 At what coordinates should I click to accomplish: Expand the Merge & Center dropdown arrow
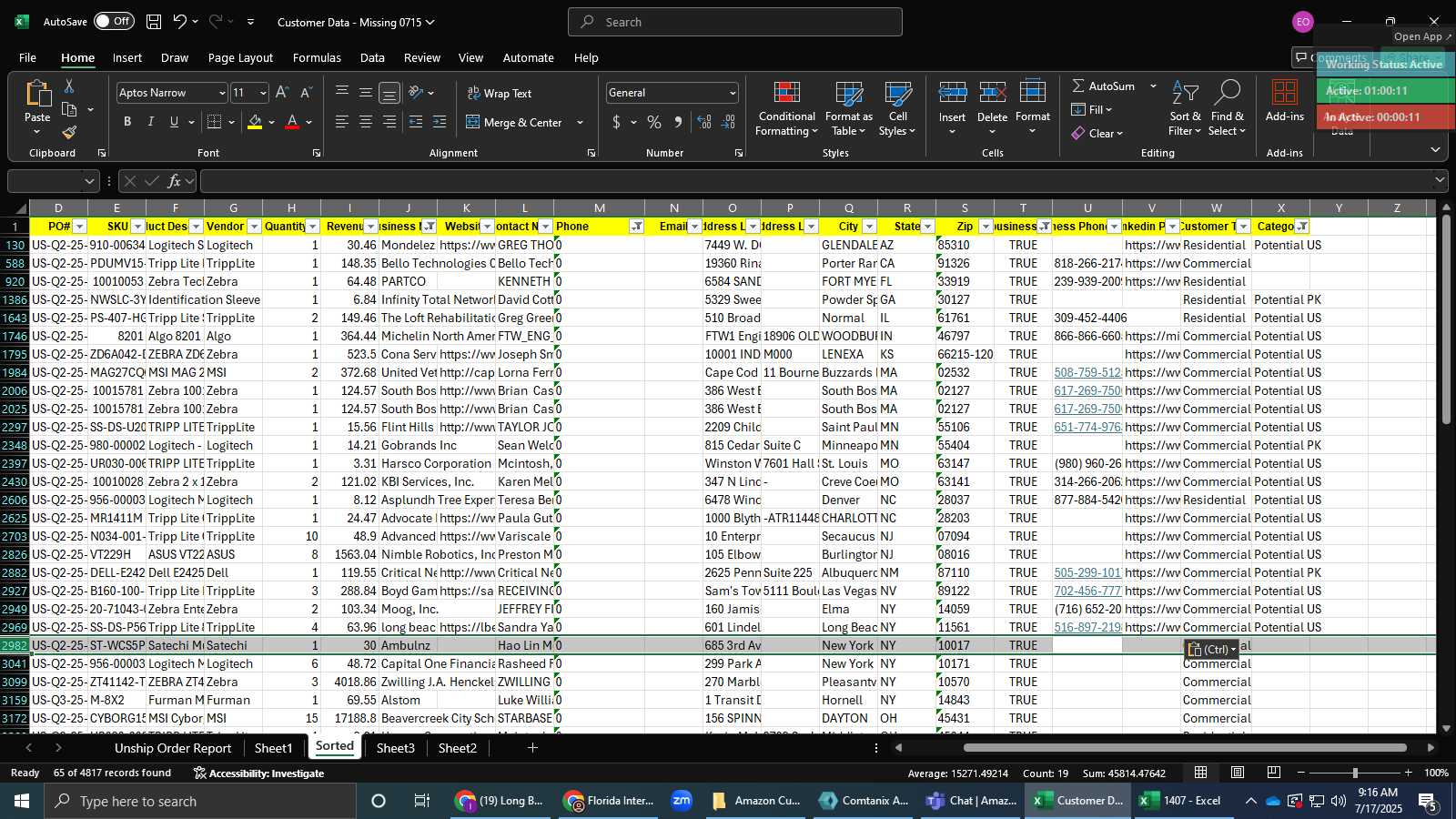tap(580, 122)
